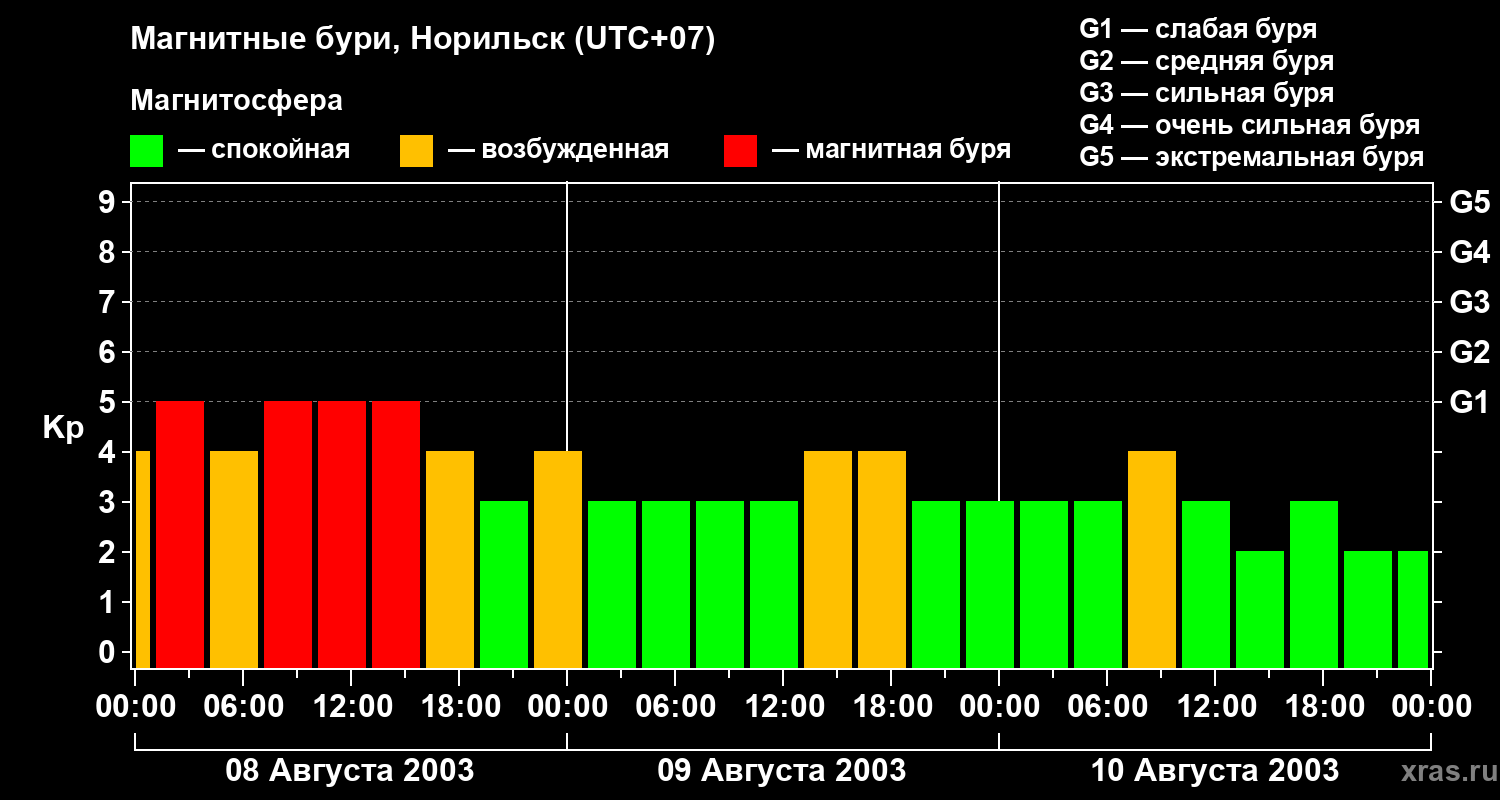Click the right-axis G5 label beside the chart

[1469, 202]
